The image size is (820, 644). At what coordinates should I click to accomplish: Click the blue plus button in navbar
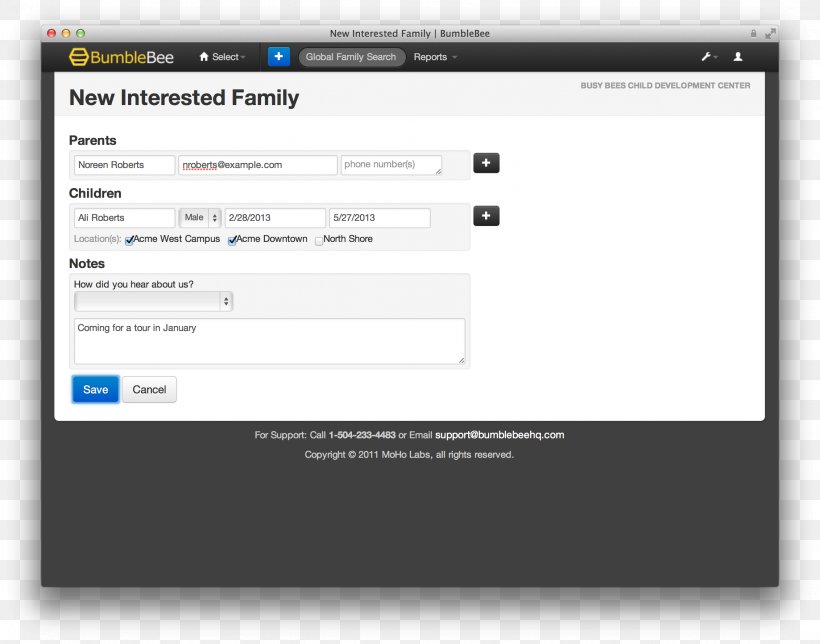(x=278, y=57)
